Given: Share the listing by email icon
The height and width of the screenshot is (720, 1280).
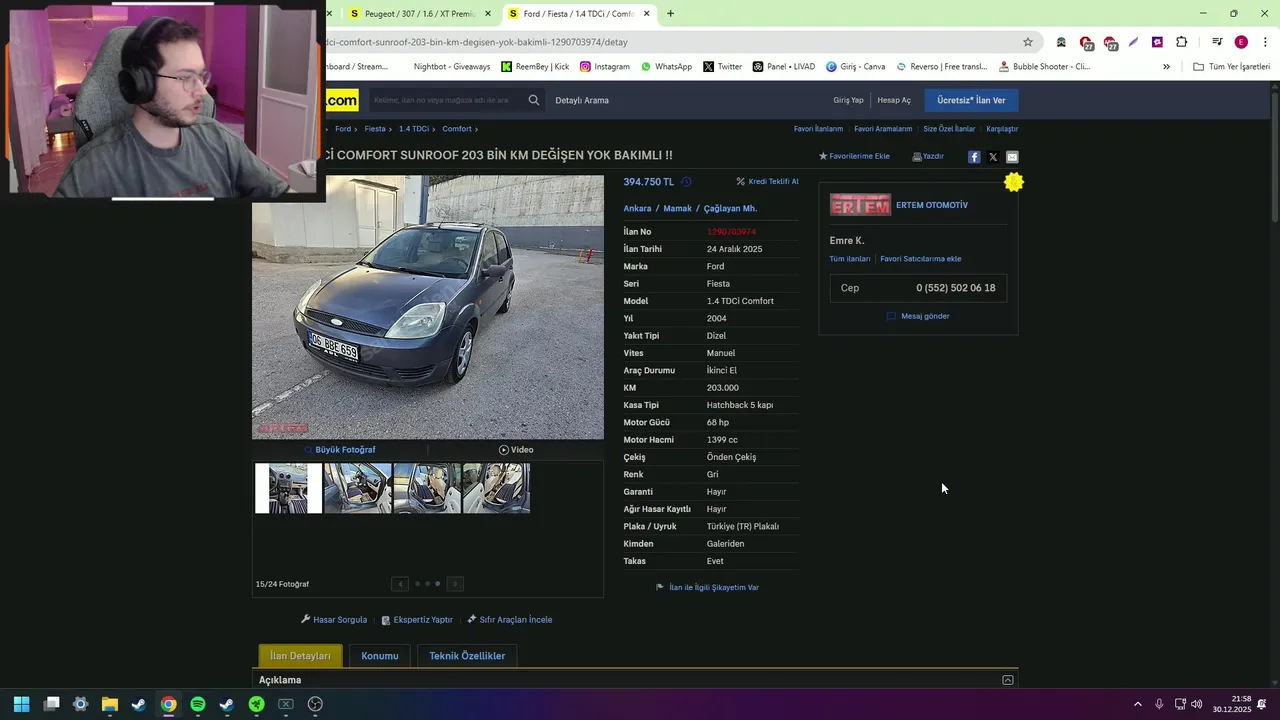Looking at the screenshot, I should 1012,157.
